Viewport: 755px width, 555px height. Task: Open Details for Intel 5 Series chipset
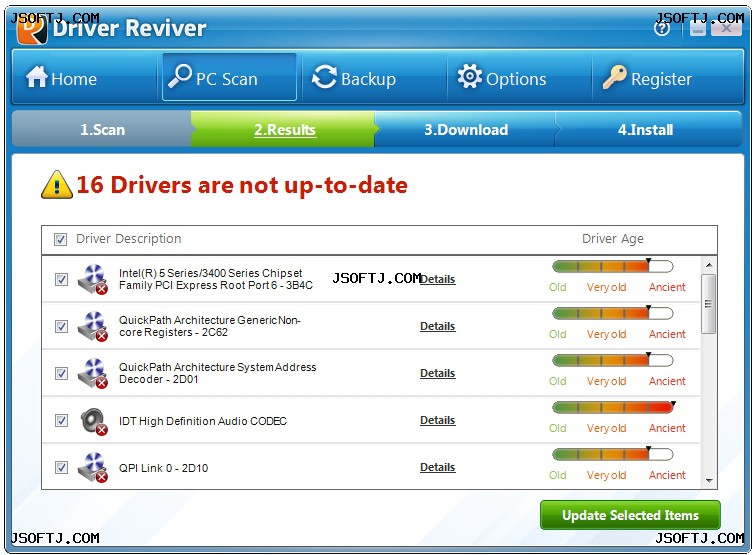437,279
